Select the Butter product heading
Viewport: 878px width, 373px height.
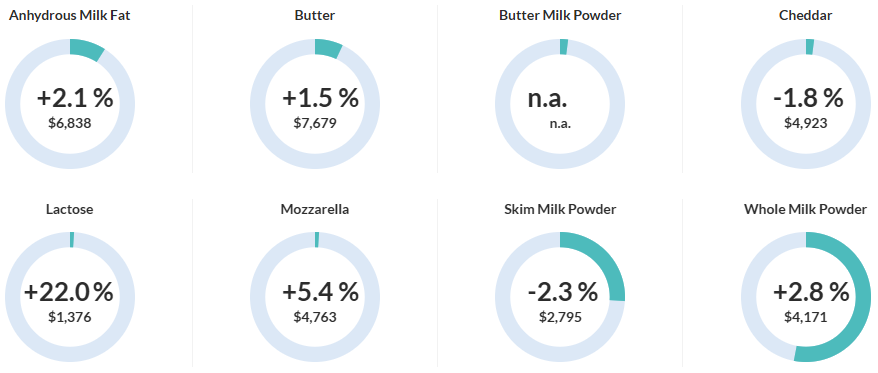click(x=315, y=15)
